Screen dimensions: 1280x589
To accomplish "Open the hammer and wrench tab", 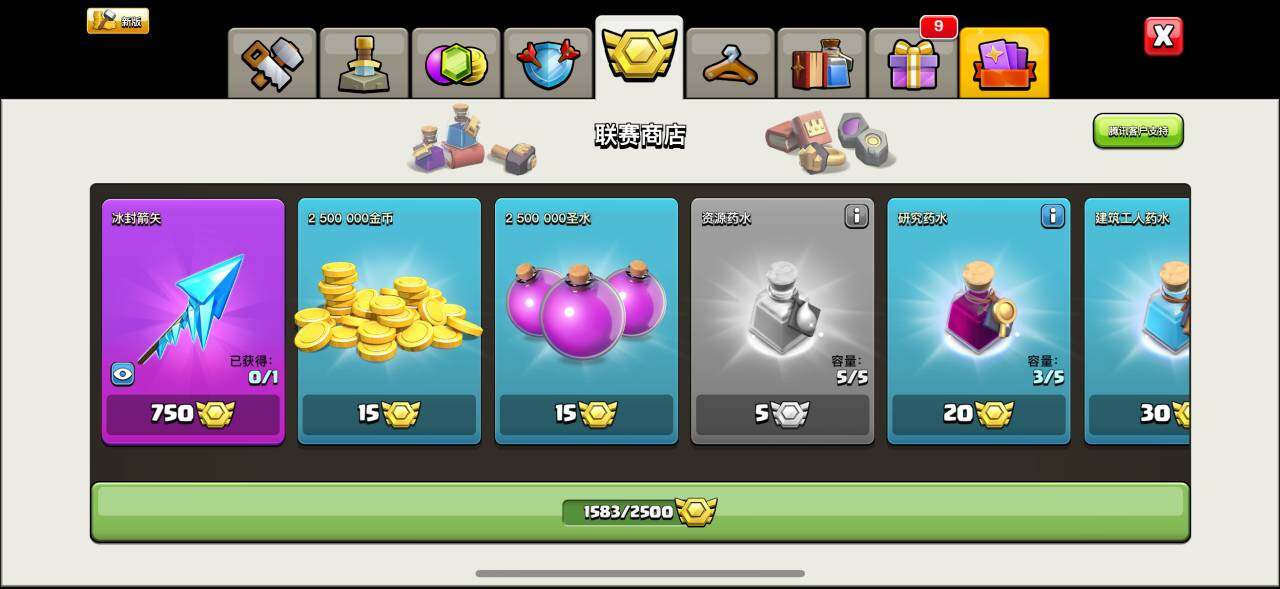I will [x=272, y=64].
